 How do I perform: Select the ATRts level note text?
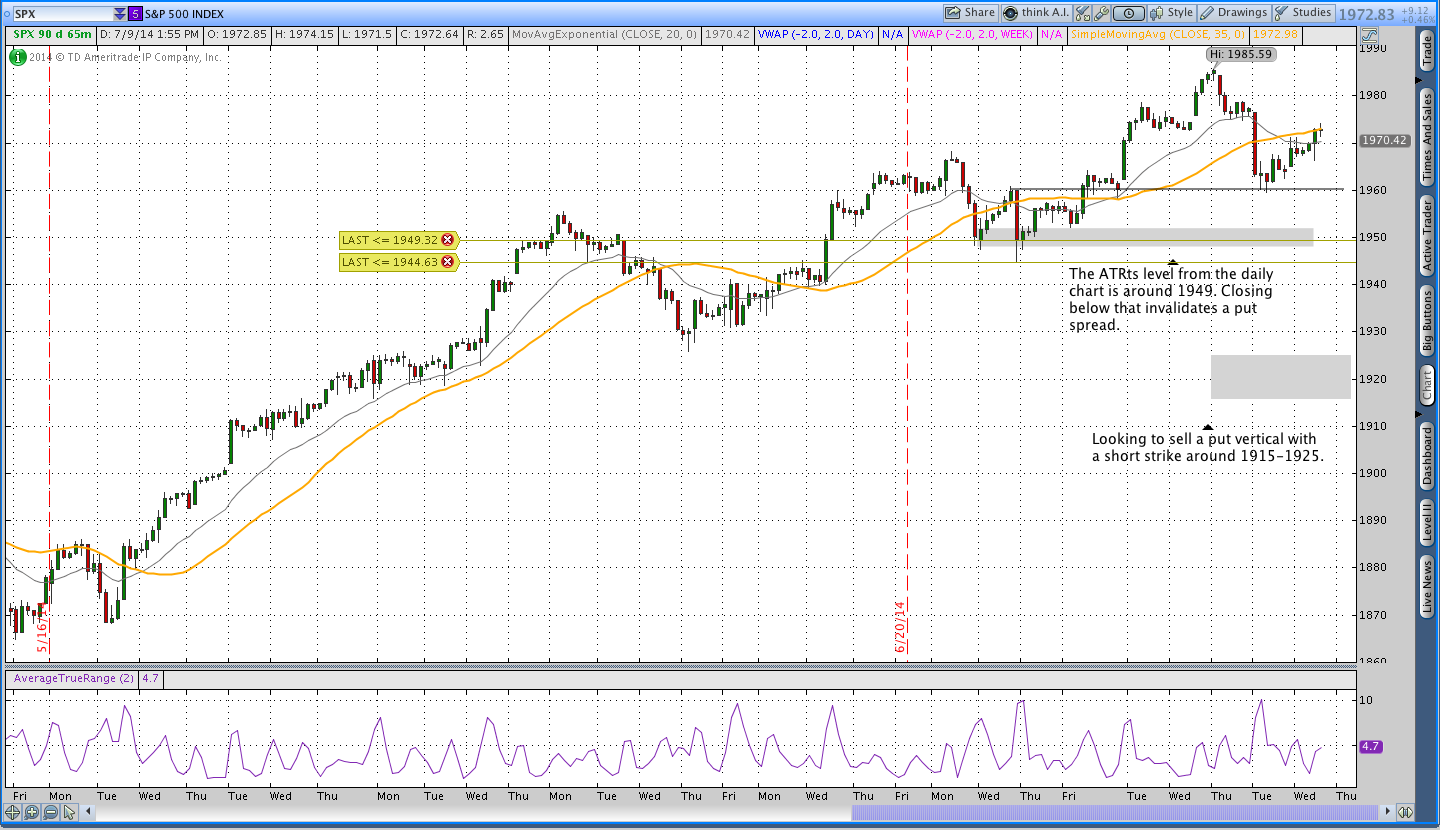coord(1171,299)
